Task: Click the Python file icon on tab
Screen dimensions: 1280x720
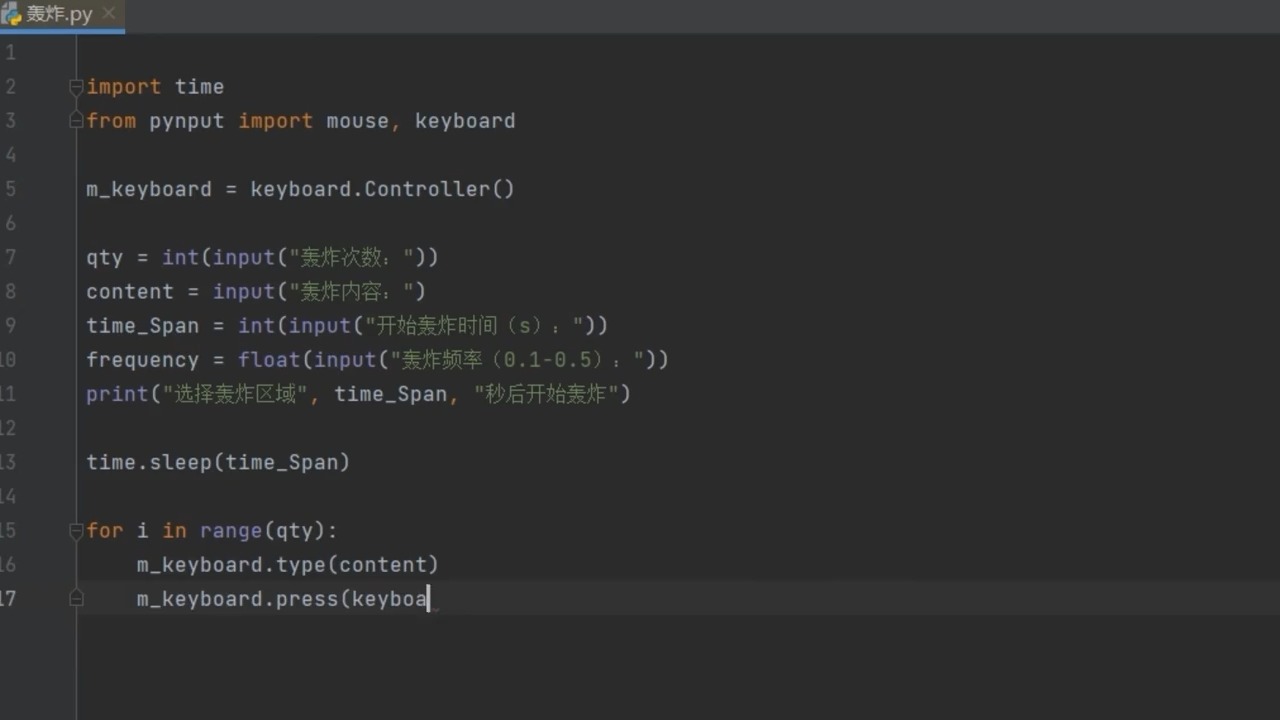Action: (11, 14)
